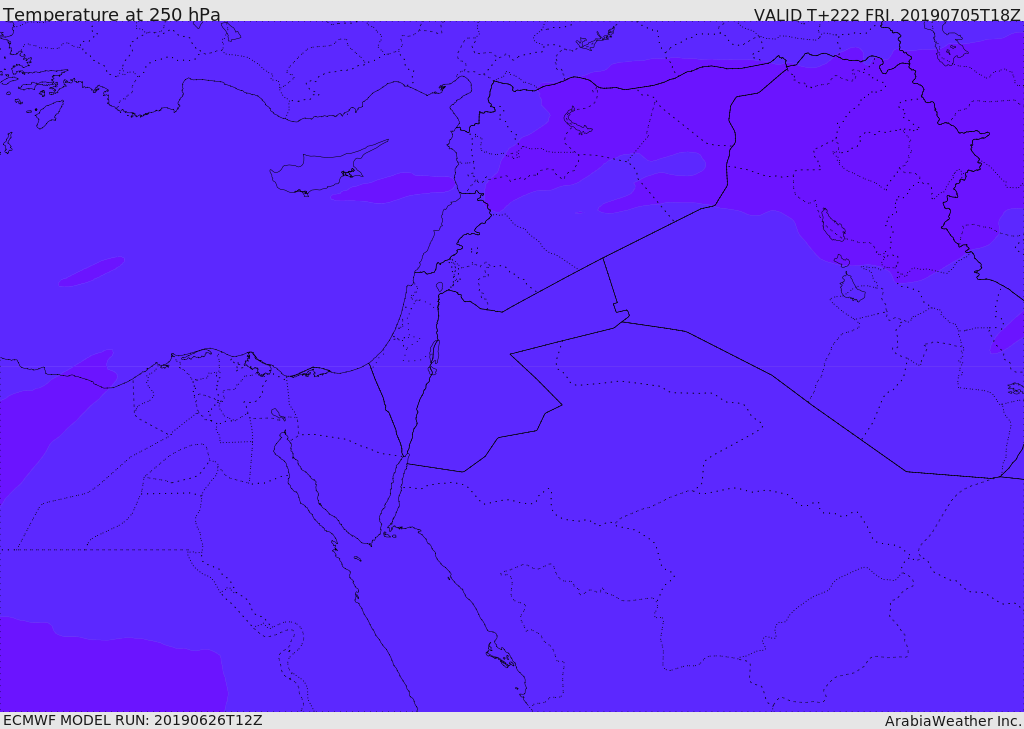The width and height of the screenshot is (1024, 729).
Task: Click the 'VALID T+222 FRI. 20190705T18Z' label
Action: pos(887,14)
